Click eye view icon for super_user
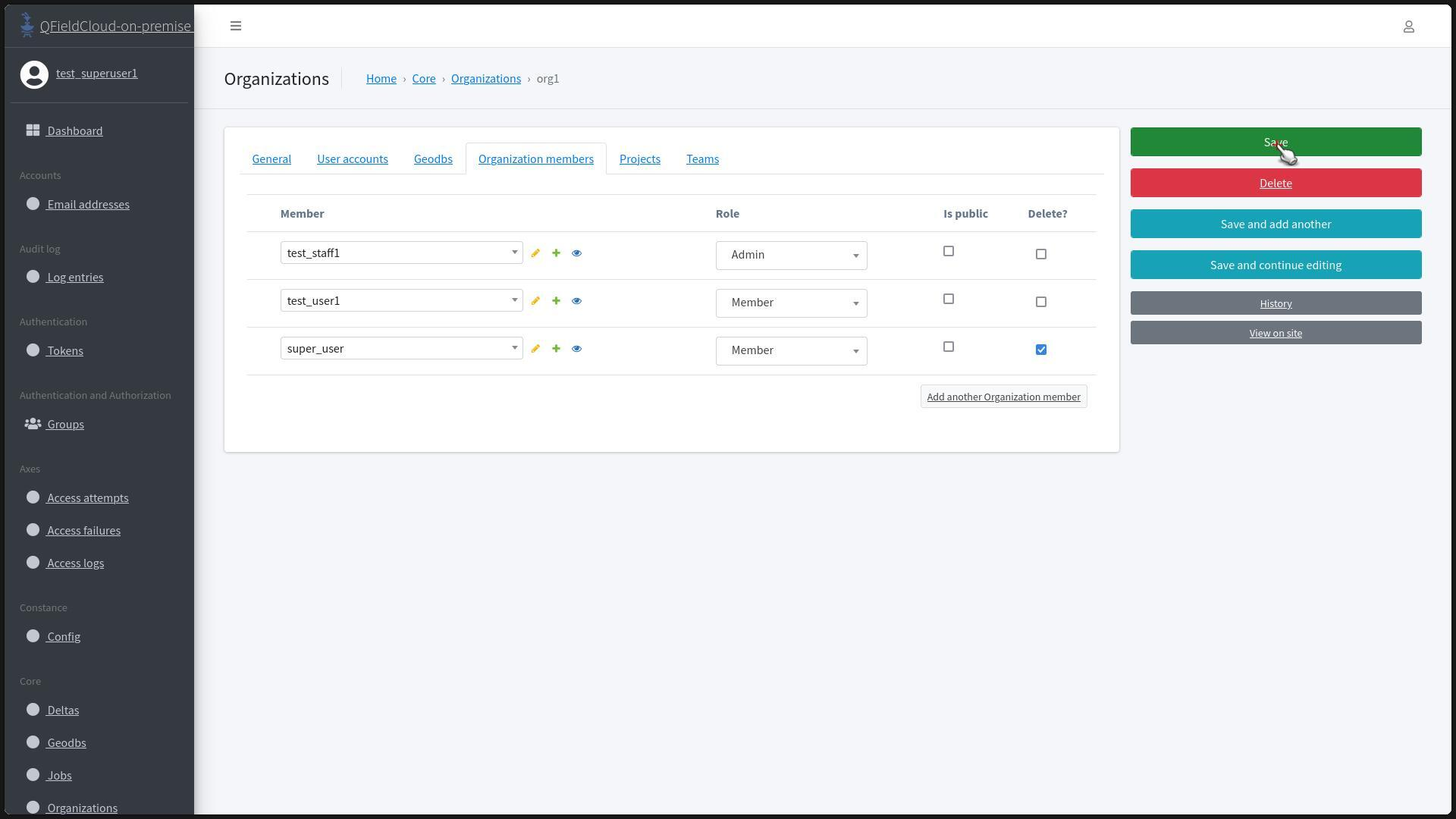 click(576, 349)
